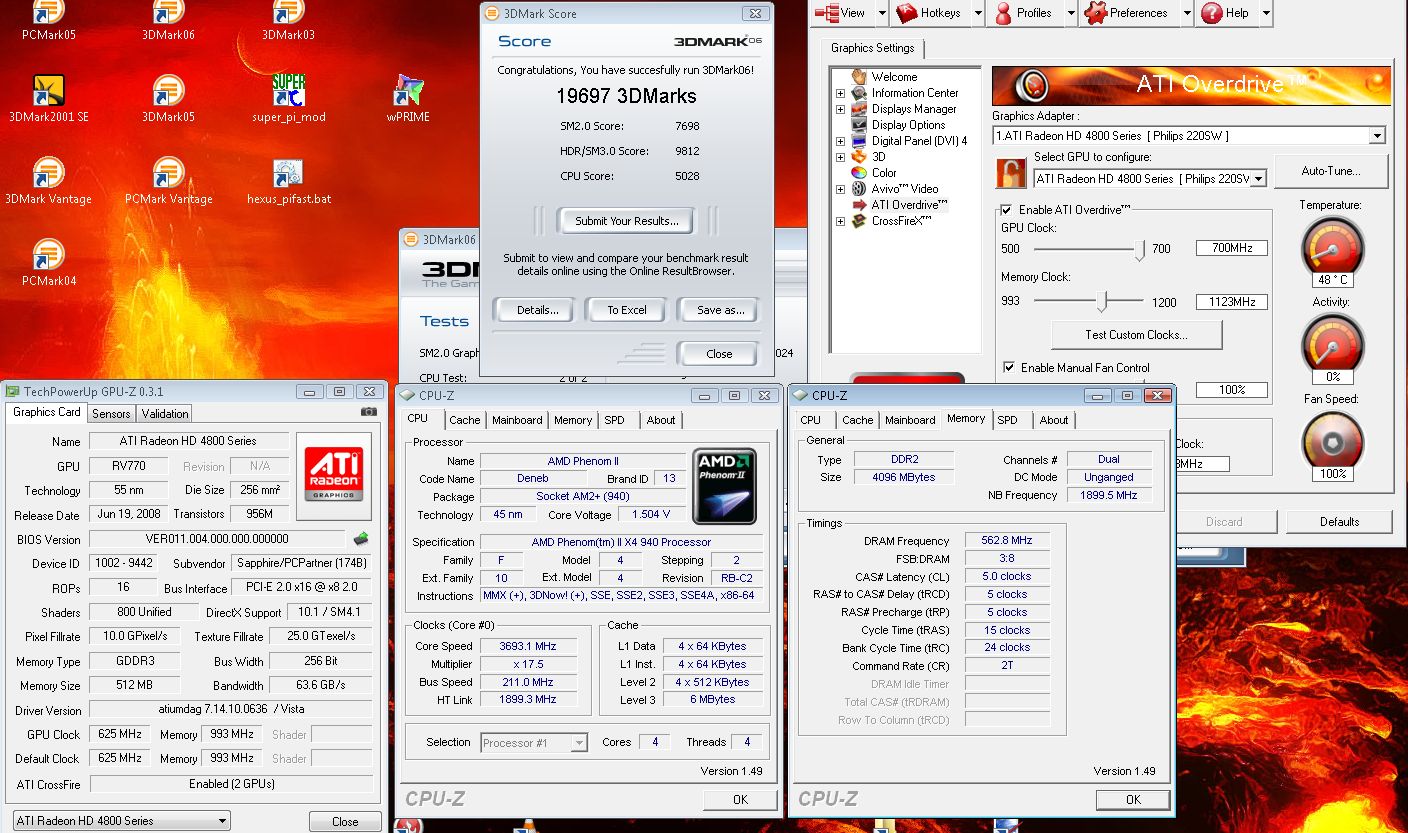1408x833 pixels.
Task: Switch to GPU-Z Validation tab
Action: (165, 414)
